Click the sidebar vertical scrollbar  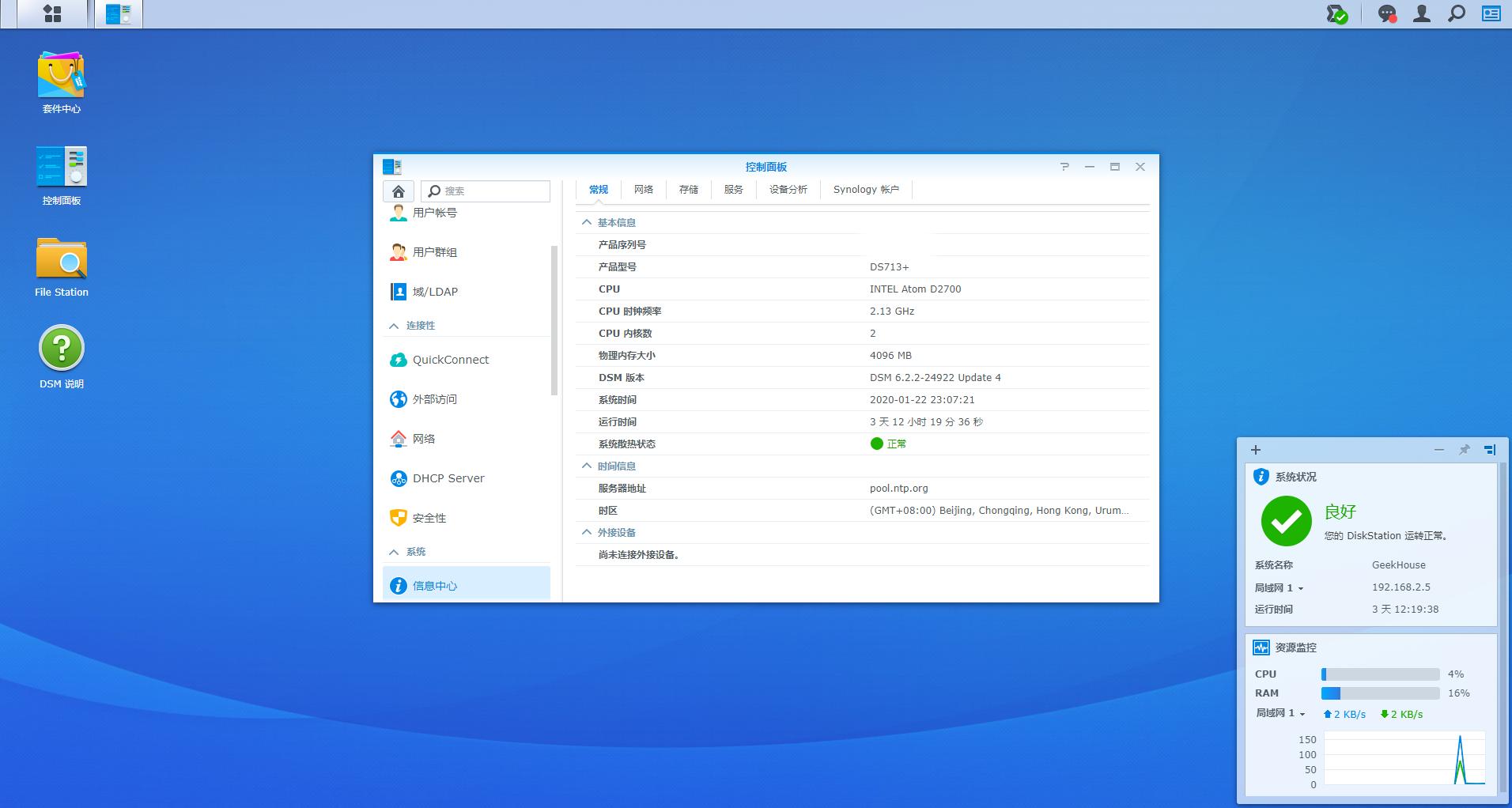[554, 320]
